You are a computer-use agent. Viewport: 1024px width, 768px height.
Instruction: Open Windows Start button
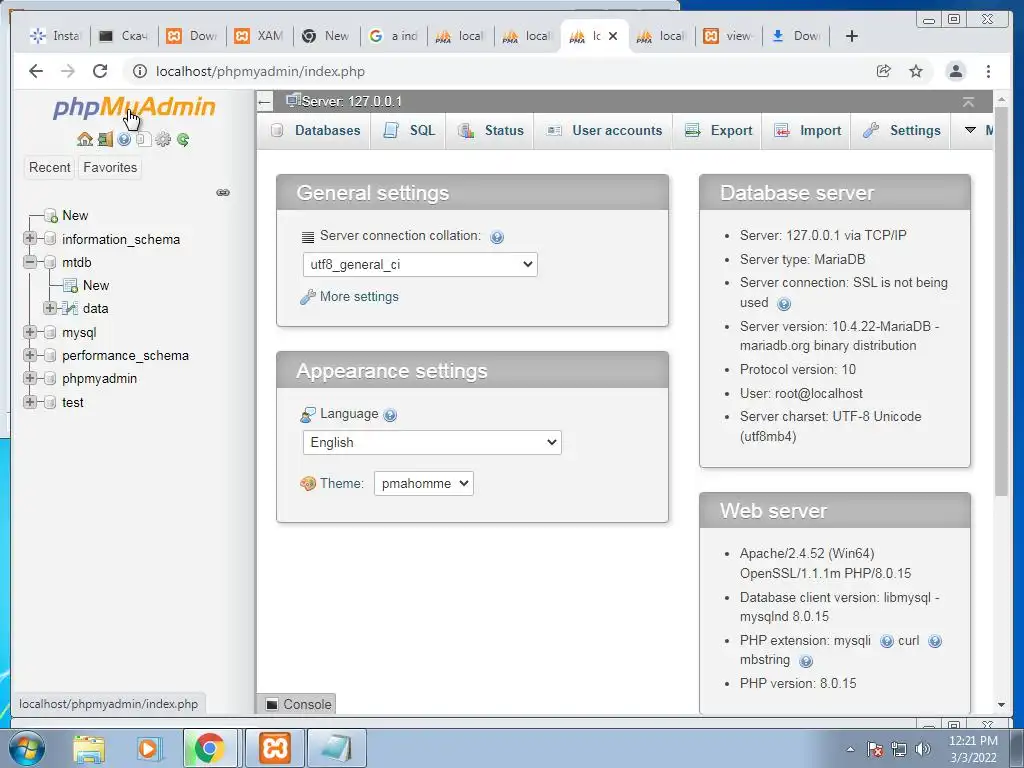27,748
